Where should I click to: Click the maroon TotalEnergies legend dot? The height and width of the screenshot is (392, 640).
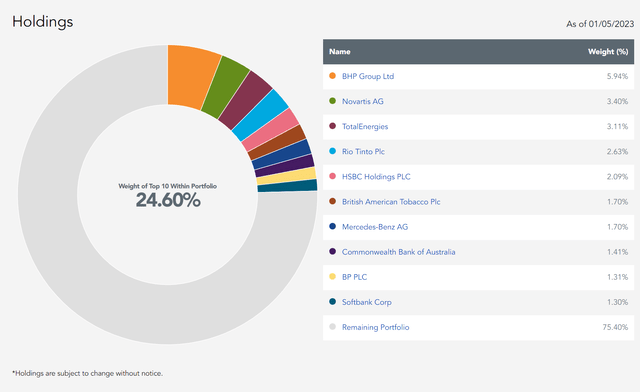coord(332,126)
